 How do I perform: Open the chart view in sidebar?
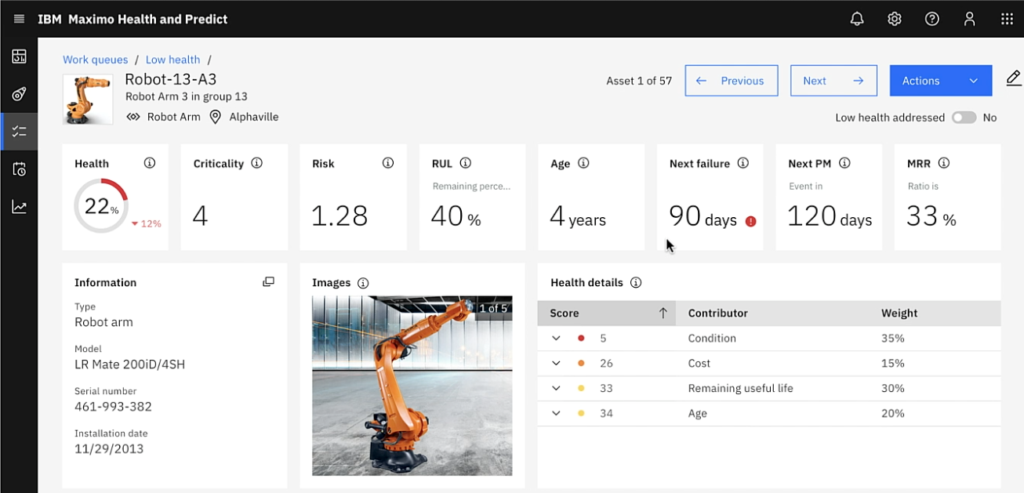pyautogui.click(x=19, y=206)
